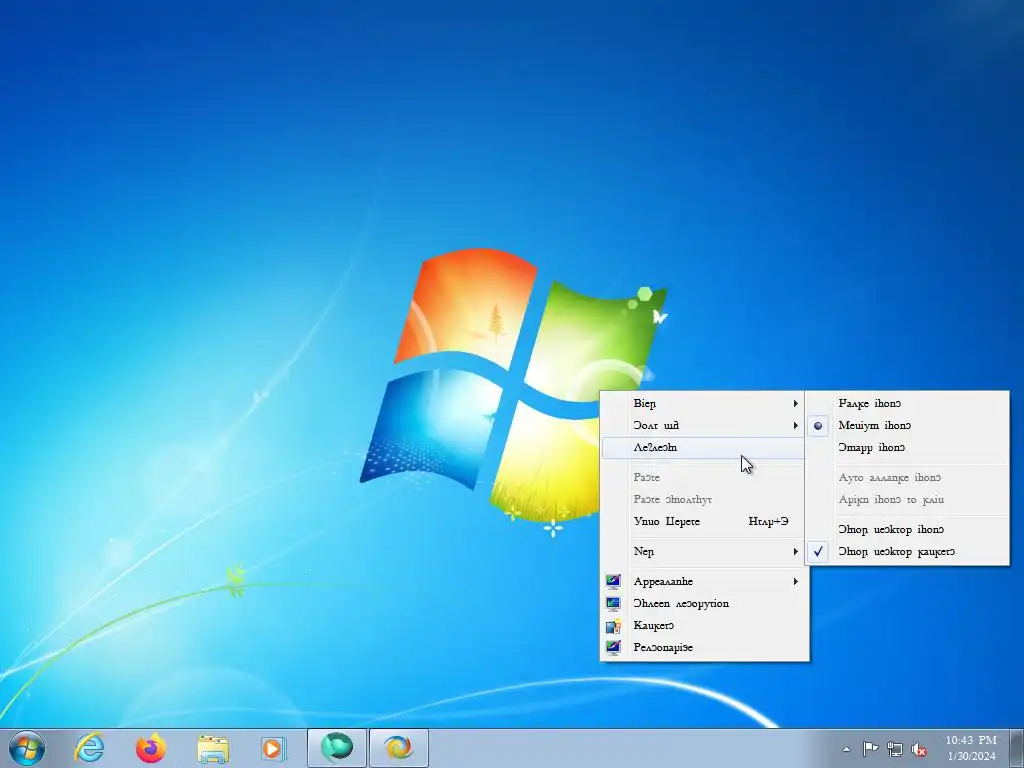The image size is (1024, 768).
Task: Open the Action Center flag icon
Action: 871,749
